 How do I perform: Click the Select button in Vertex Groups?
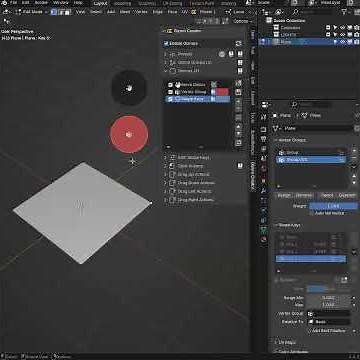326,196
